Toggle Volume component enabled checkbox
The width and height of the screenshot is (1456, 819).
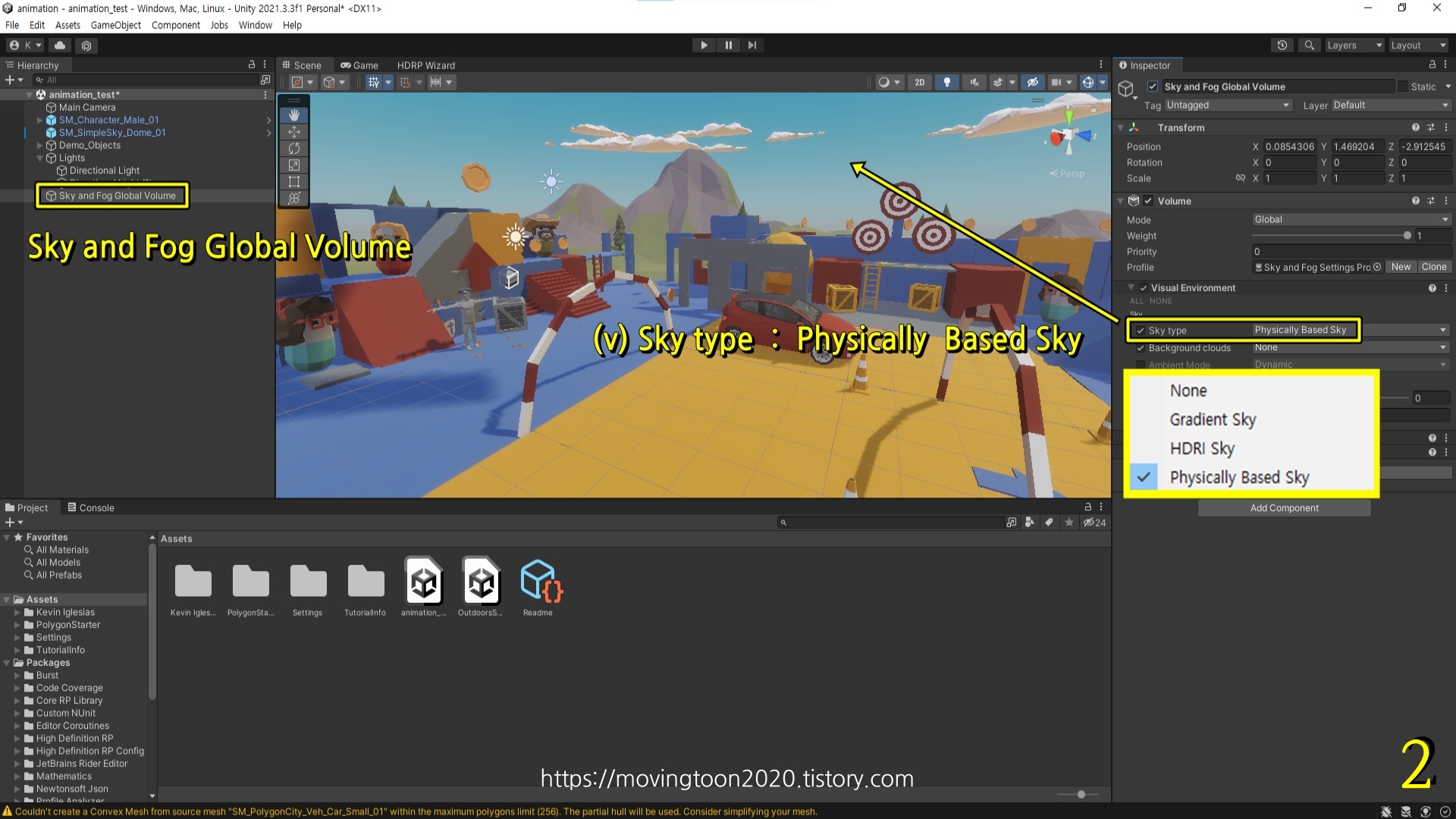click(1148, 201)
